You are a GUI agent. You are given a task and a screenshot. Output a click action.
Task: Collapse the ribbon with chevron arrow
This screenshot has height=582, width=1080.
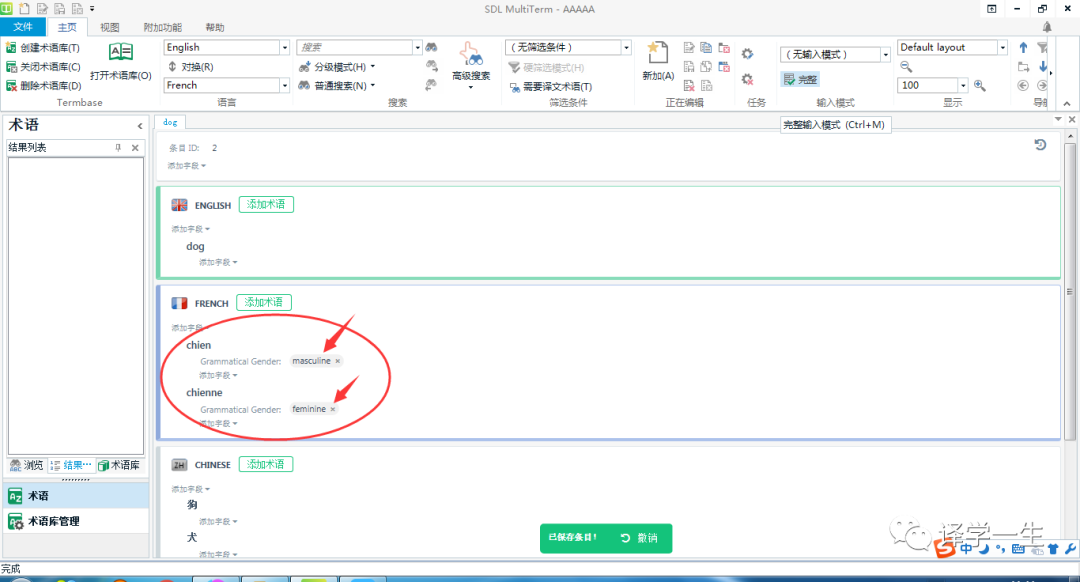pos(1067,103)
